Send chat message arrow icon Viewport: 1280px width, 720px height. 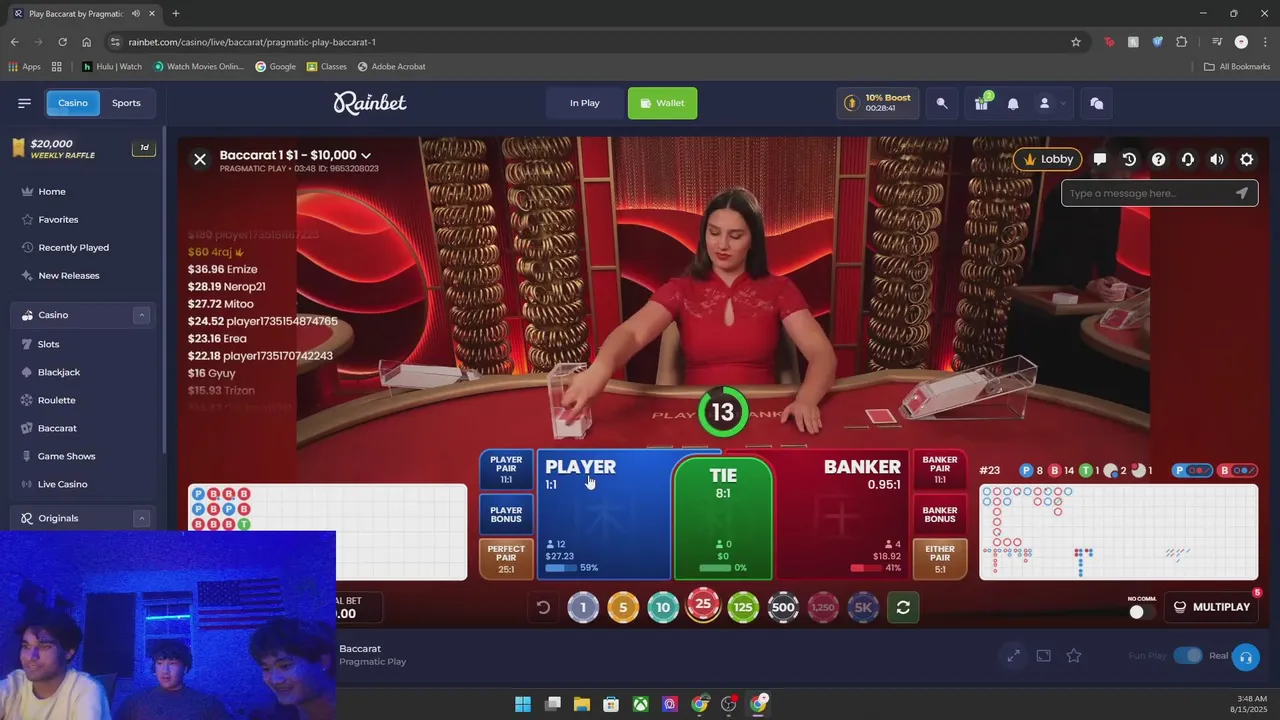coord(1242,193)
